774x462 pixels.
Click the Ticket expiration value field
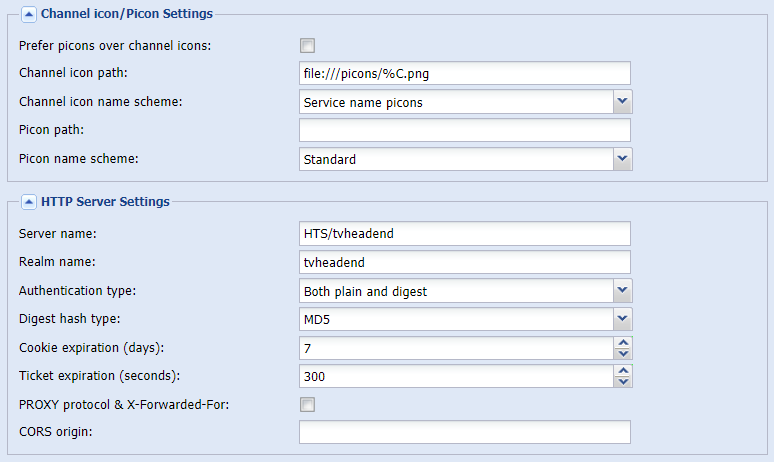pos(457,376)
